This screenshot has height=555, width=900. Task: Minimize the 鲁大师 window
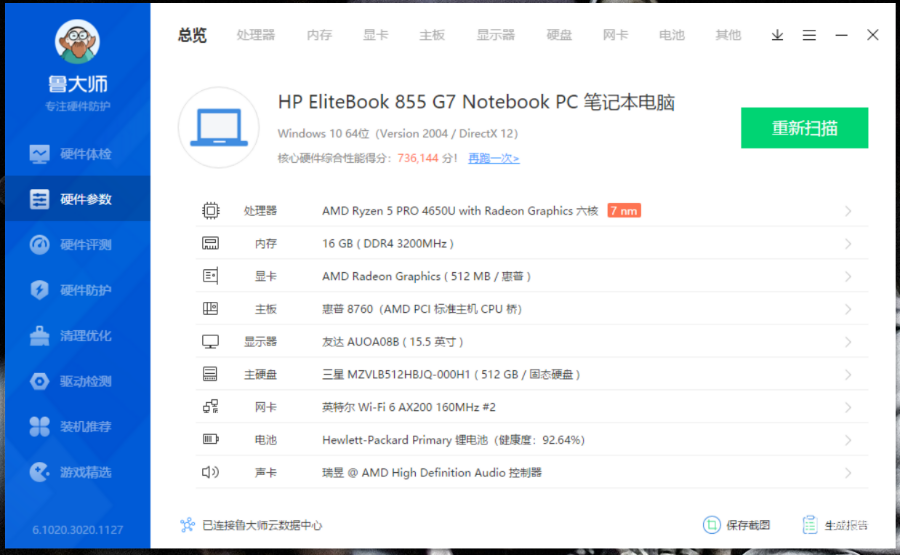(x=841, y=36)
